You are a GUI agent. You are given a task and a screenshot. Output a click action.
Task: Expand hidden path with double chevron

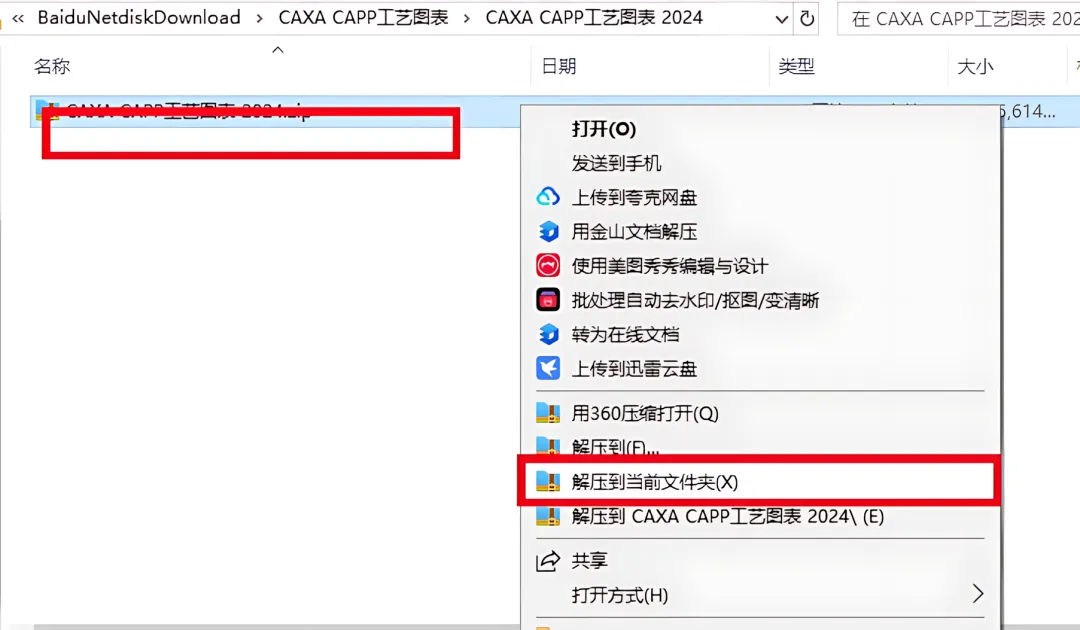pyautogui.click(x=19, y=18)
